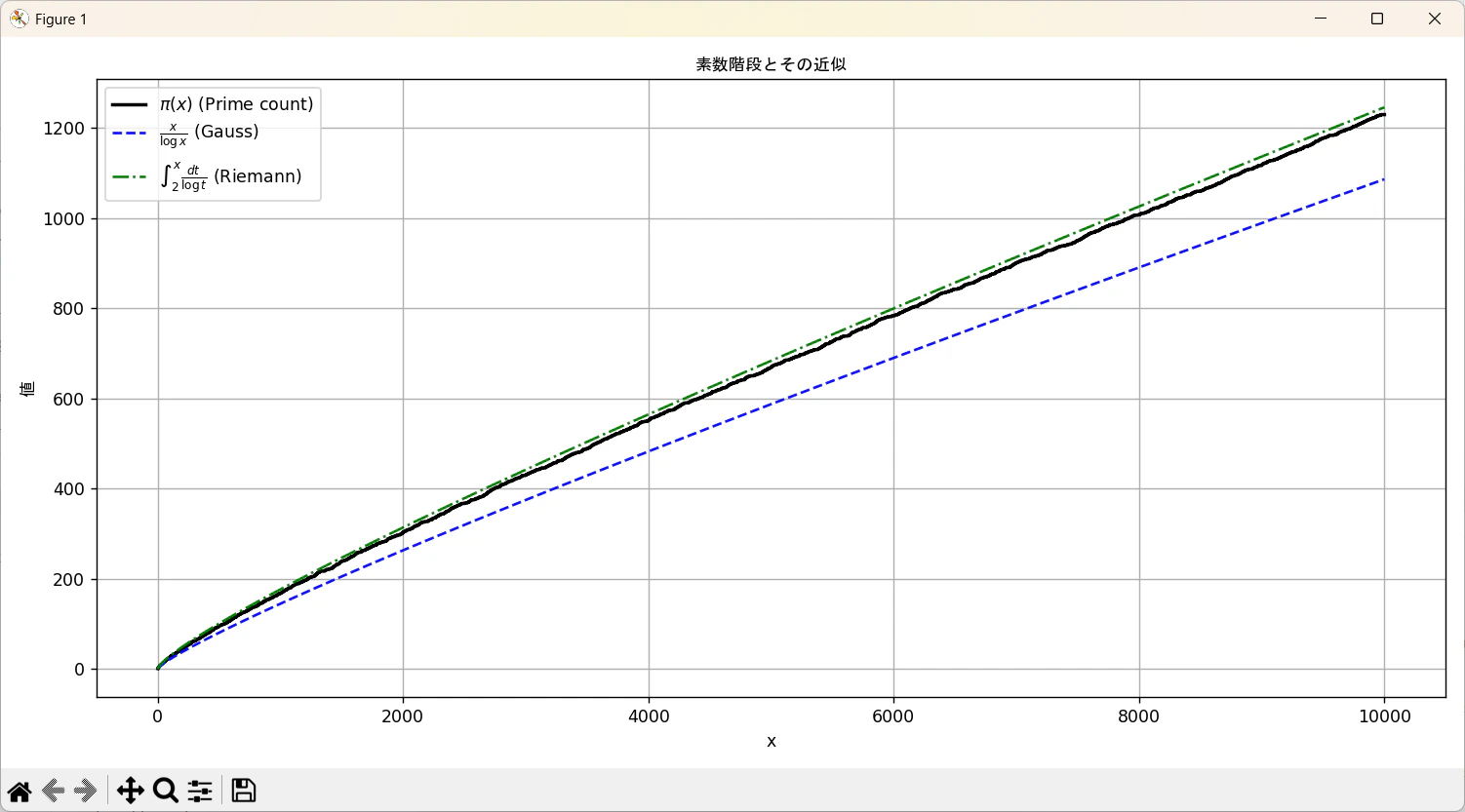
Task: Reset the plot with the Home icon
Action: click(20, 791)
